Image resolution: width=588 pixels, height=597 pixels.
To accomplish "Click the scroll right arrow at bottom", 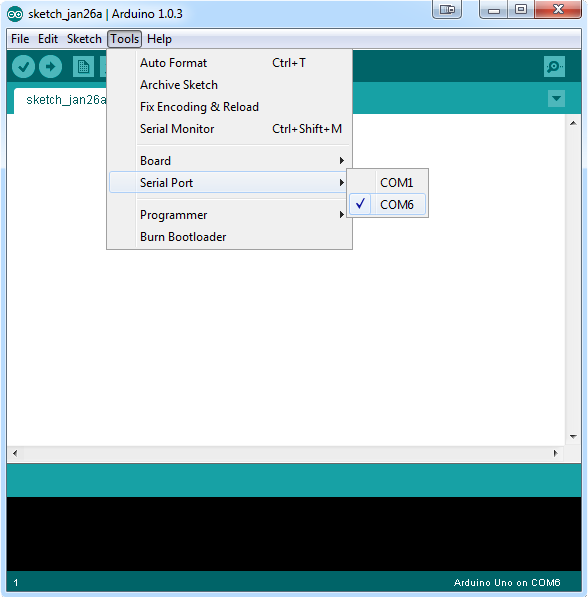I will (x=555, y=453).
